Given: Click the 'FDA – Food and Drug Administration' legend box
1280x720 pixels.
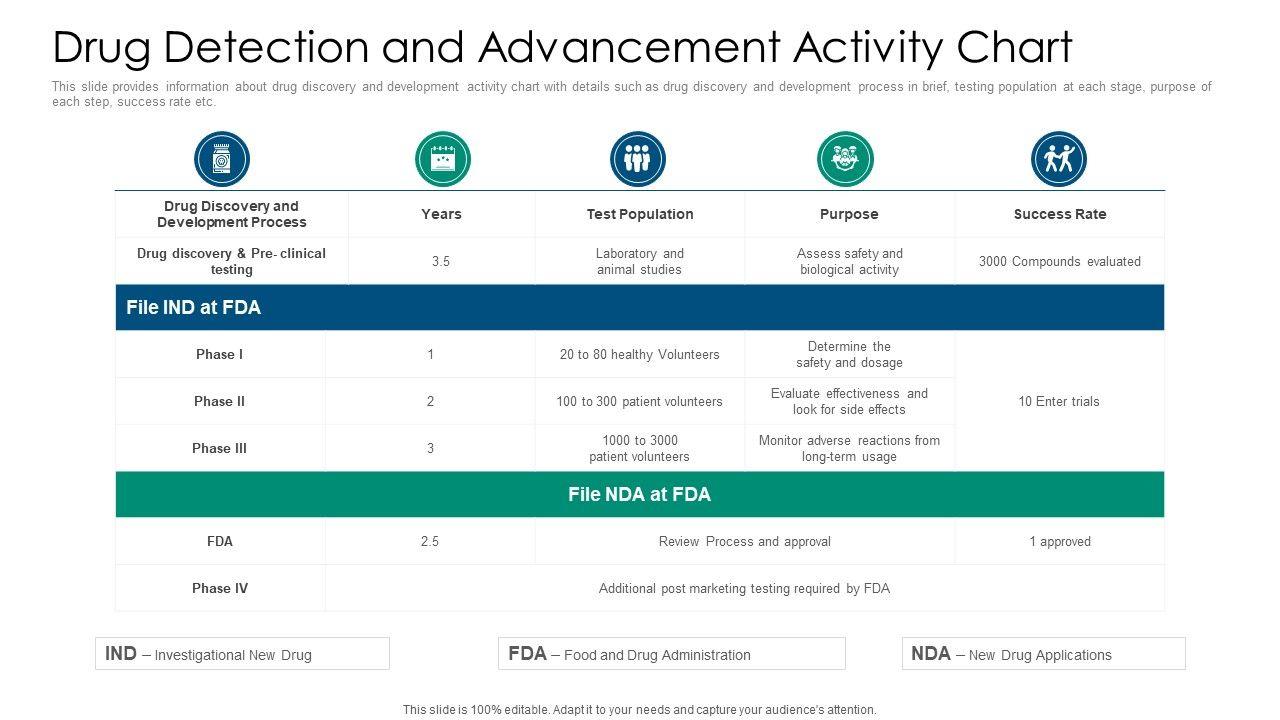Looking at the screenshot, I should click(672, 654).
